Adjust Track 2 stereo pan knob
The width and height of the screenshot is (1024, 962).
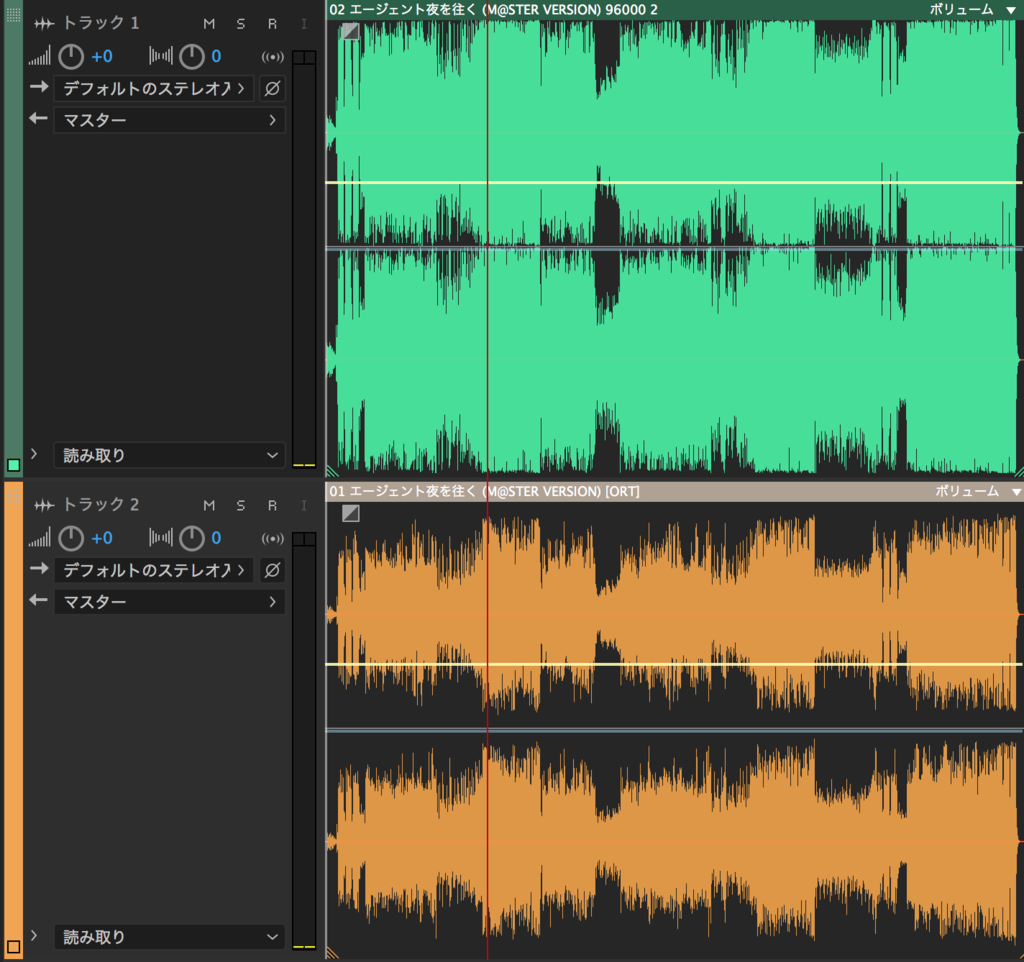tap(192, 538)
